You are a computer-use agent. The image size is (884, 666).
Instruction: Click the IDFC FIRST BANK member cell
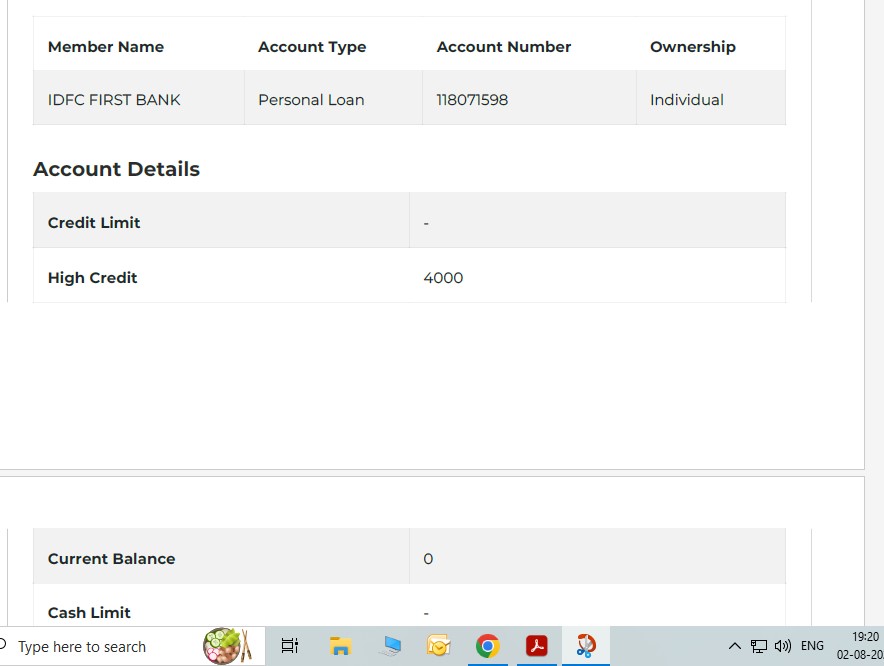(x=114, y=100)
